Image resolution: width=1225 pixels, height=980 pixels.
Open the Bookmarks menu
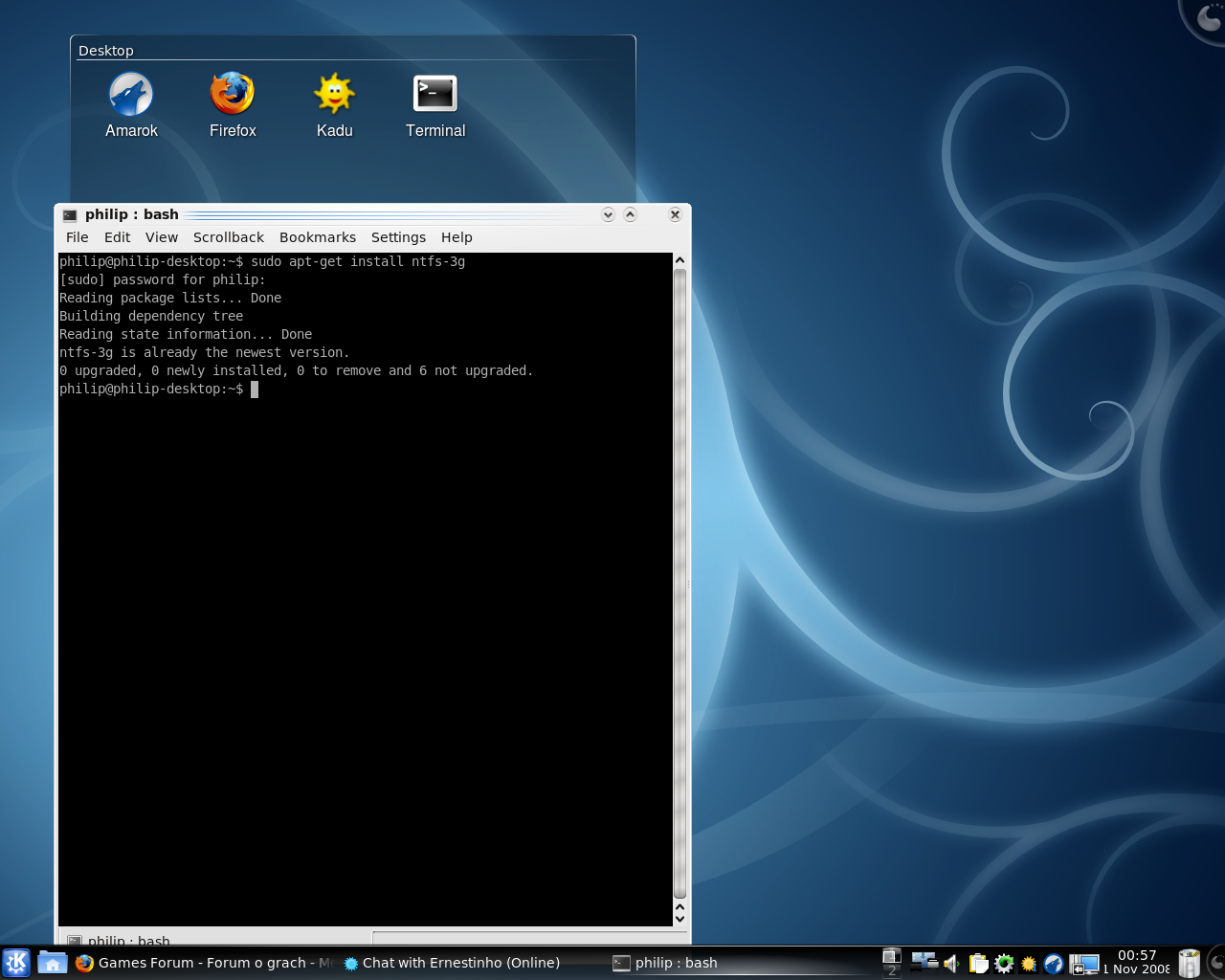point(317,237)
